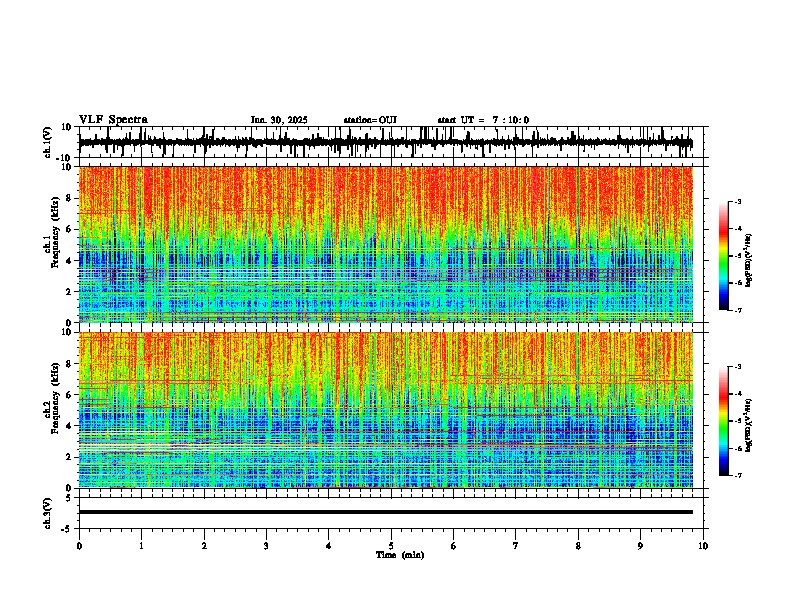
Task: Click the ch.1 color scale PSD unit label
Action: click(x=749, y=261)
